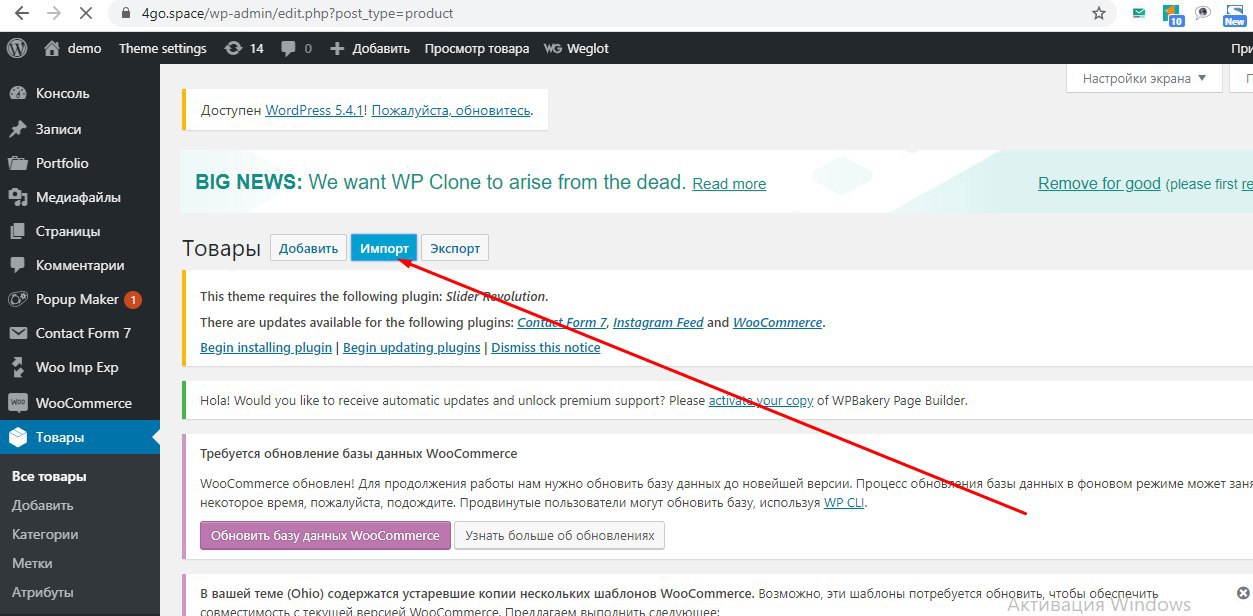This screenshot has height=616, width=1253.
Task: Open the comments bubble in admin bar
Action: pos(296,48)
